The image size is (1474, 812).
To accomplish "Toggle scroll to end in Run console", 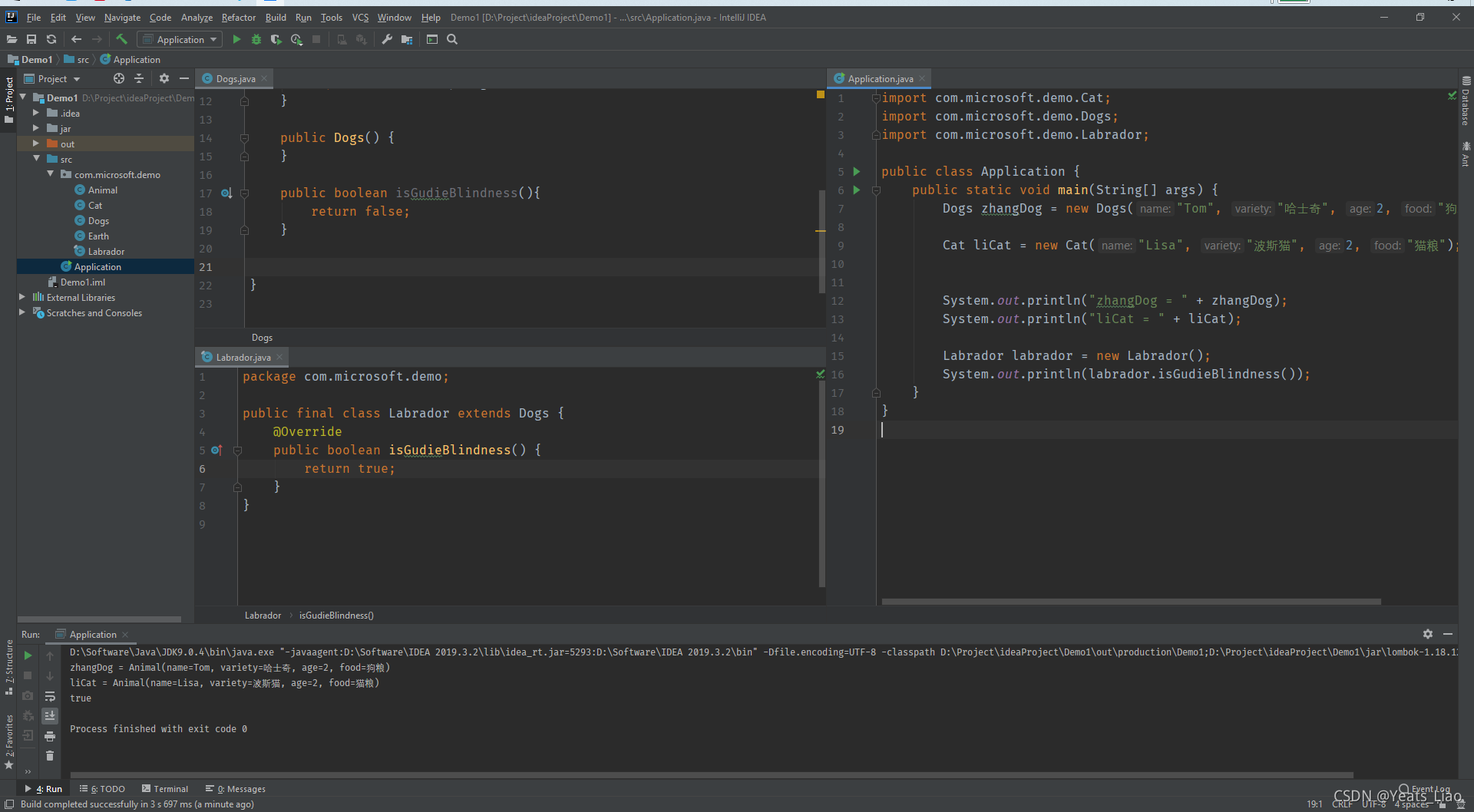I will (x=50, y=715).
